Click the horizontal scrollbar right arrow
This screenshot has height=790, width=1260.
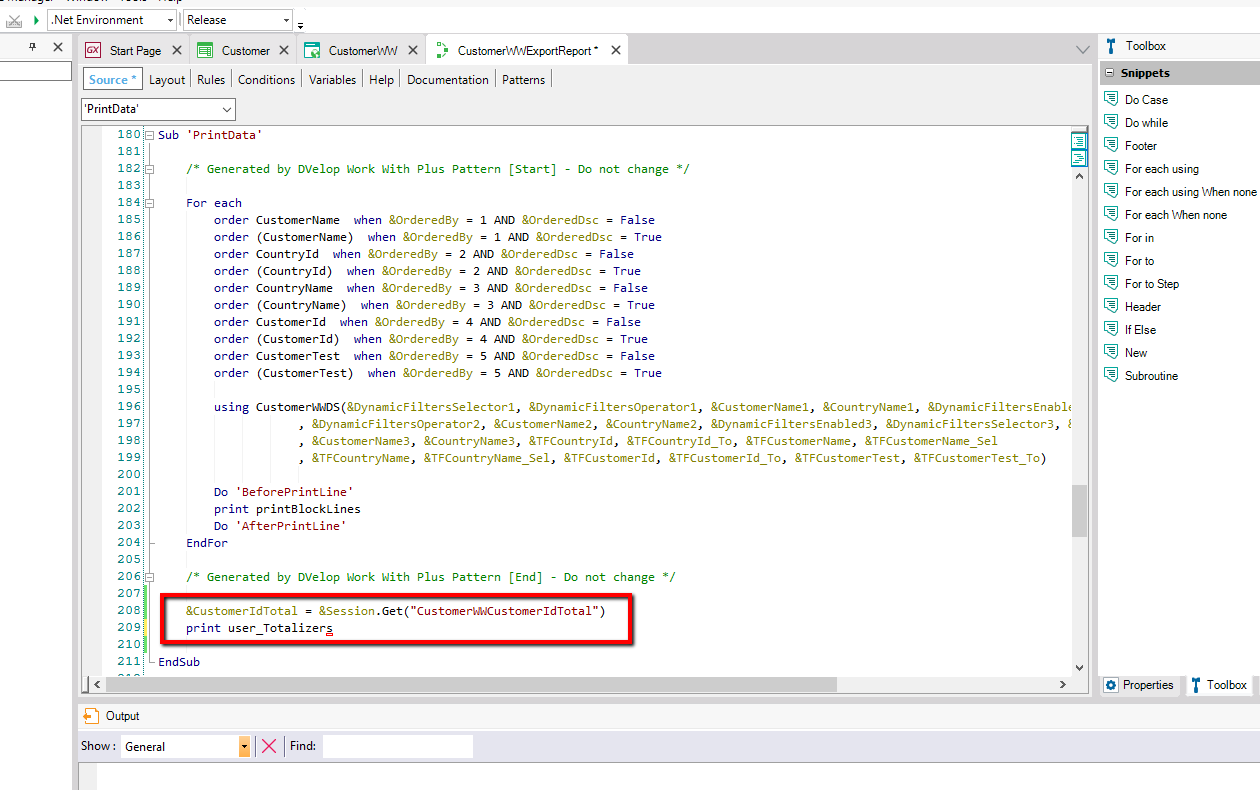1063,685
